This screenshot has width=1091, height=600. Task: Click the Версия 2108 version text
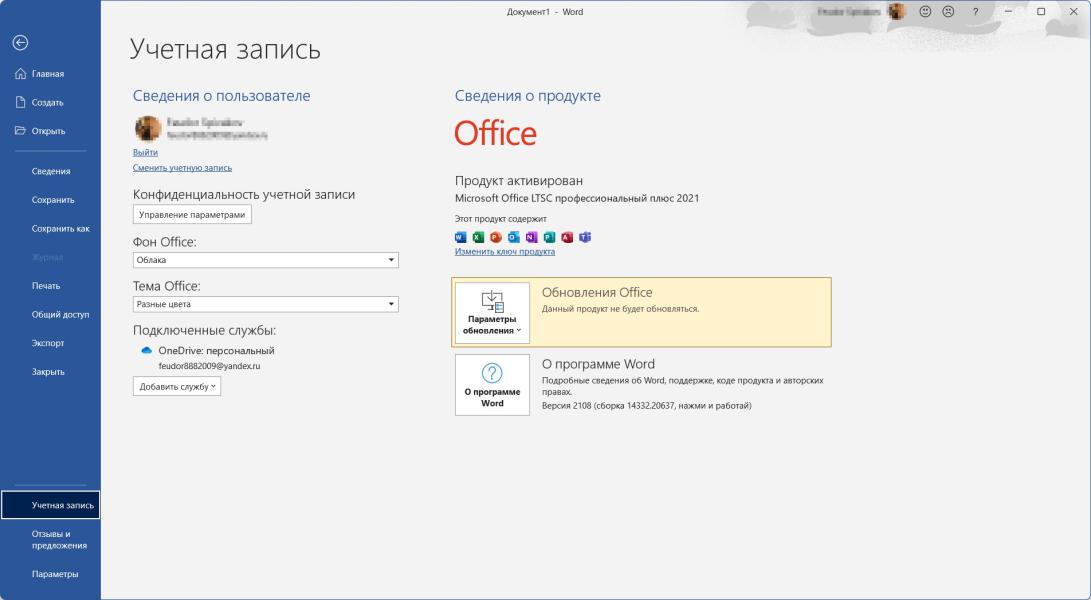coord(646,406)
